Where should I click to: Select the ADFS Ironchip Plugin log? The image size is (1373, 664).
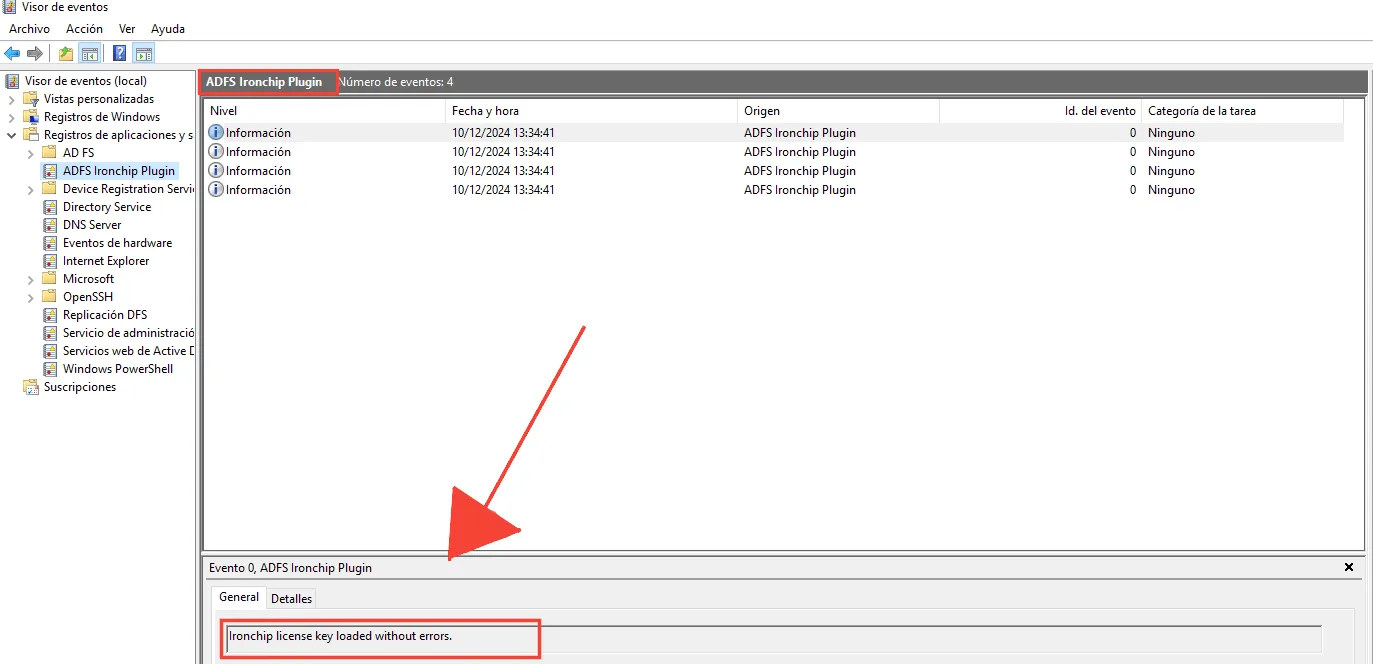[118, 171]
